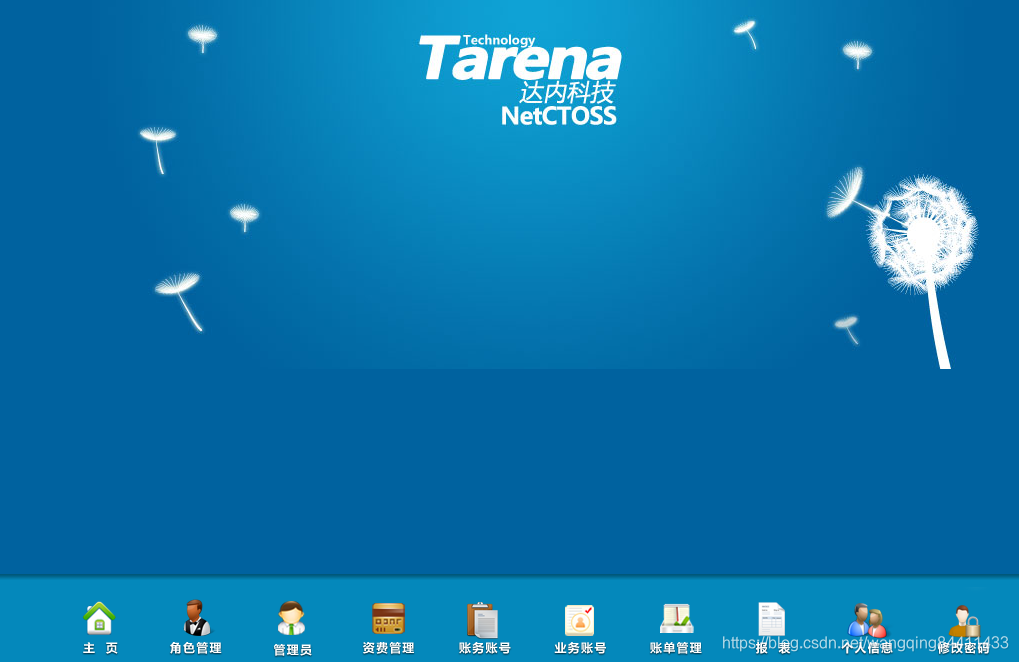
Task: Click the 管理员 text label
Action: [x=292, y=650]
